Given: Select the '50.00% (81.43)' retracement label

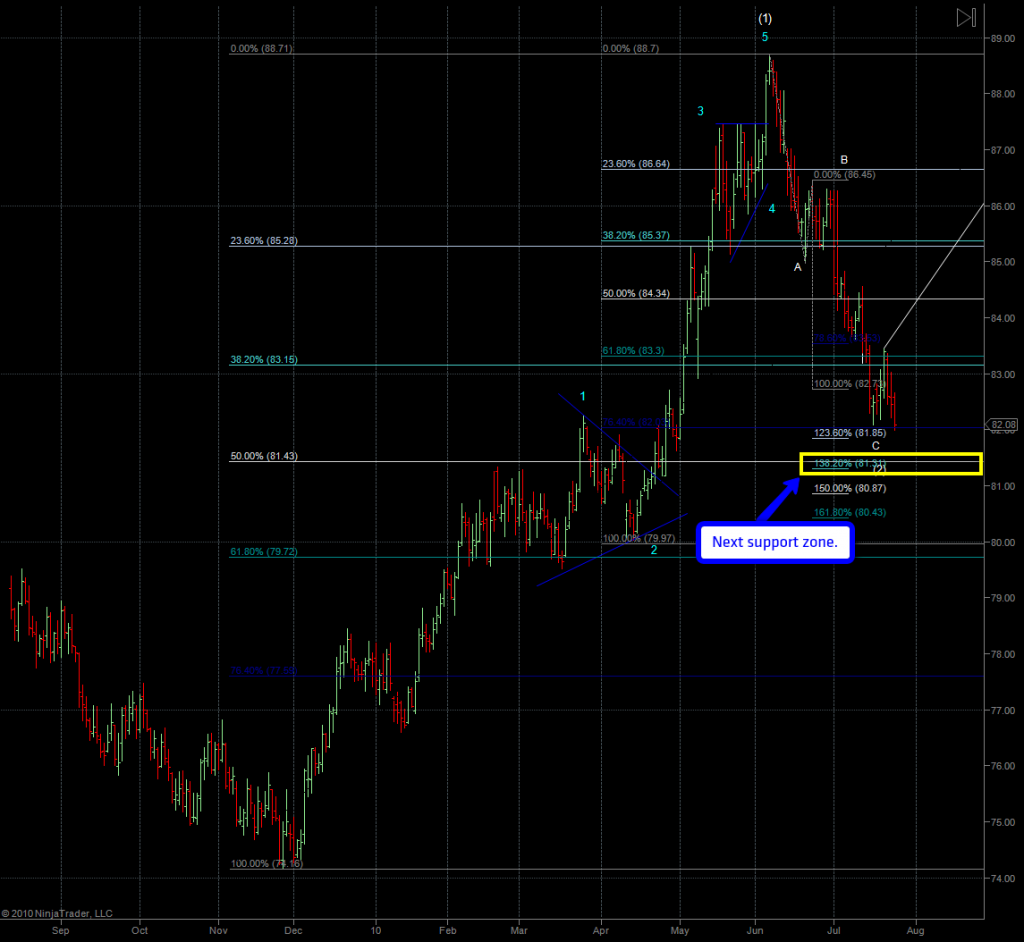Looking at the screenshot, I should click(x=264, y=456).
